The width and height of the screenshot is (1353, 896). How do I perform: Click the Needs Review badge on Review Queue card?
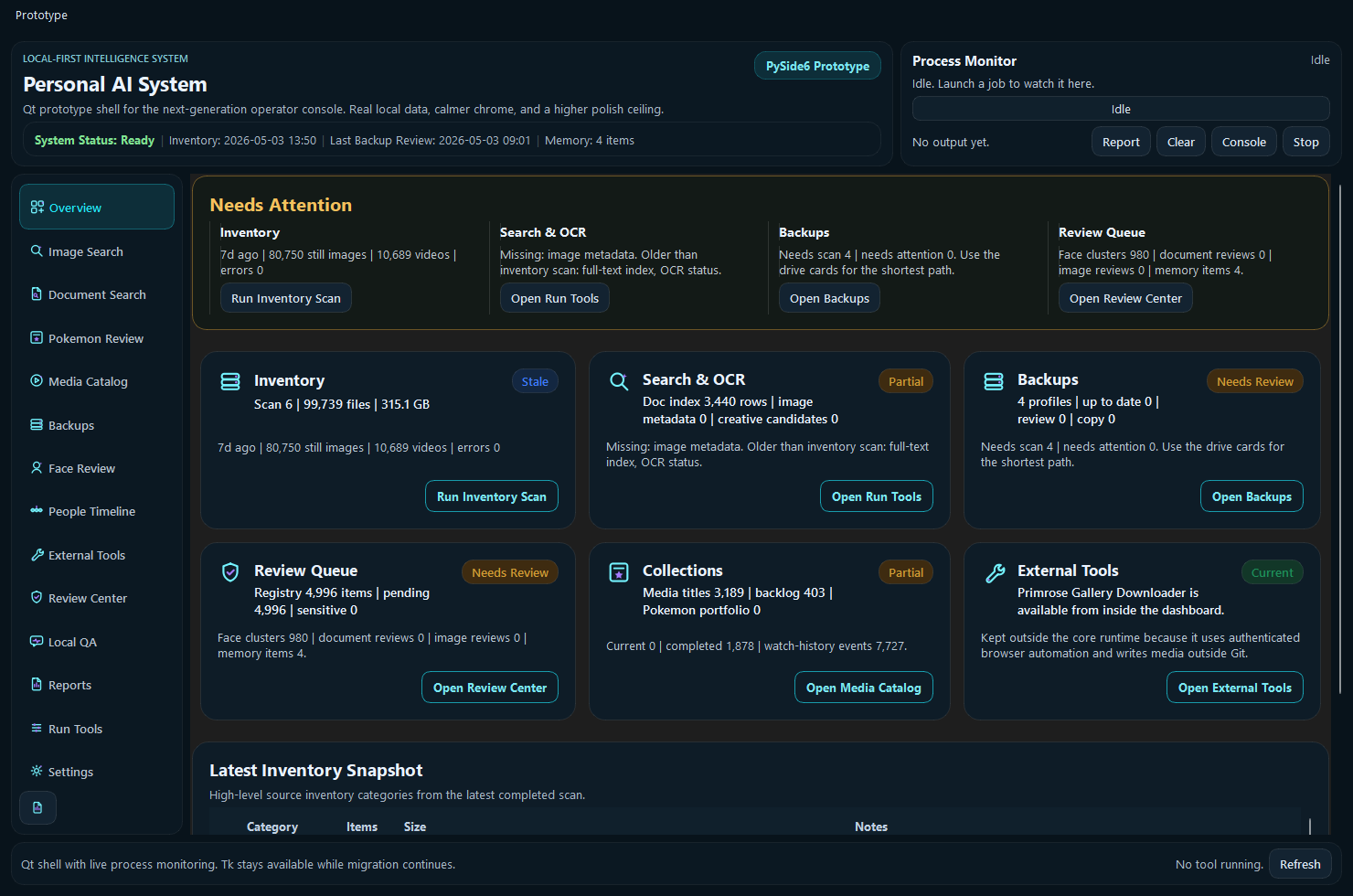coord(509,572)
